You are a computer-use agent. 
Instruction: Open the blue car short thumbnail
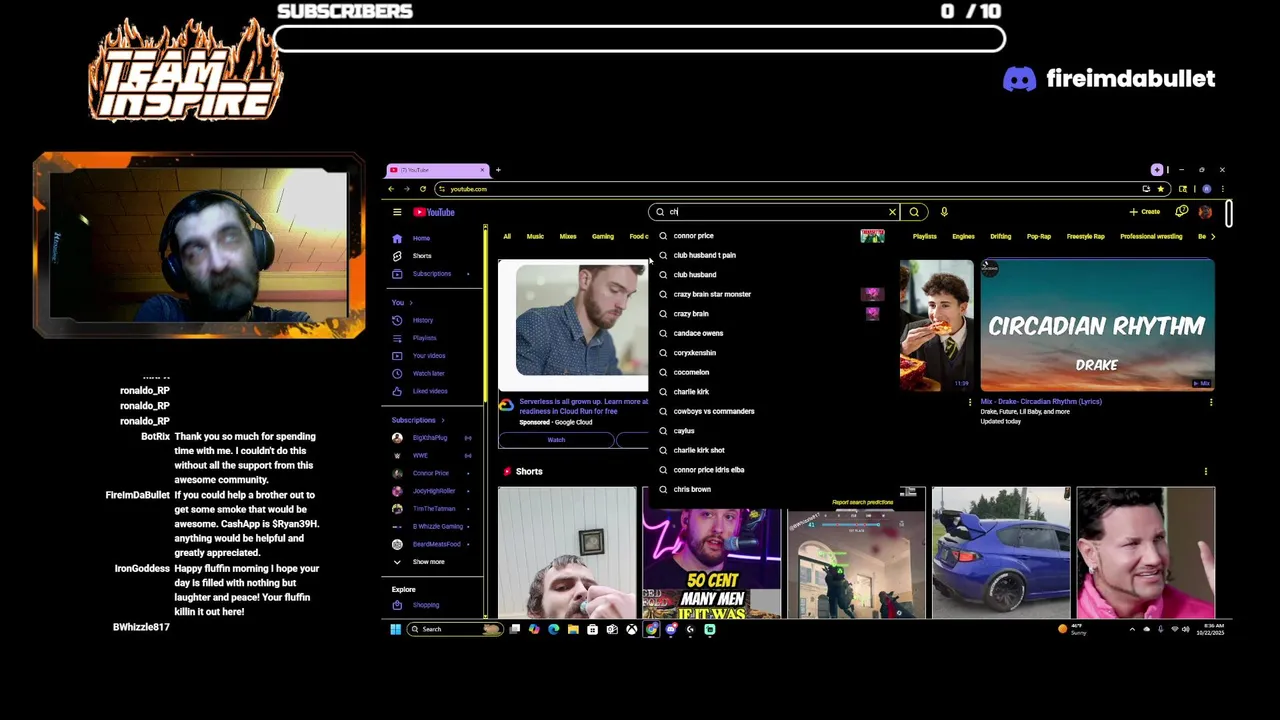[x=1001, y=552]
